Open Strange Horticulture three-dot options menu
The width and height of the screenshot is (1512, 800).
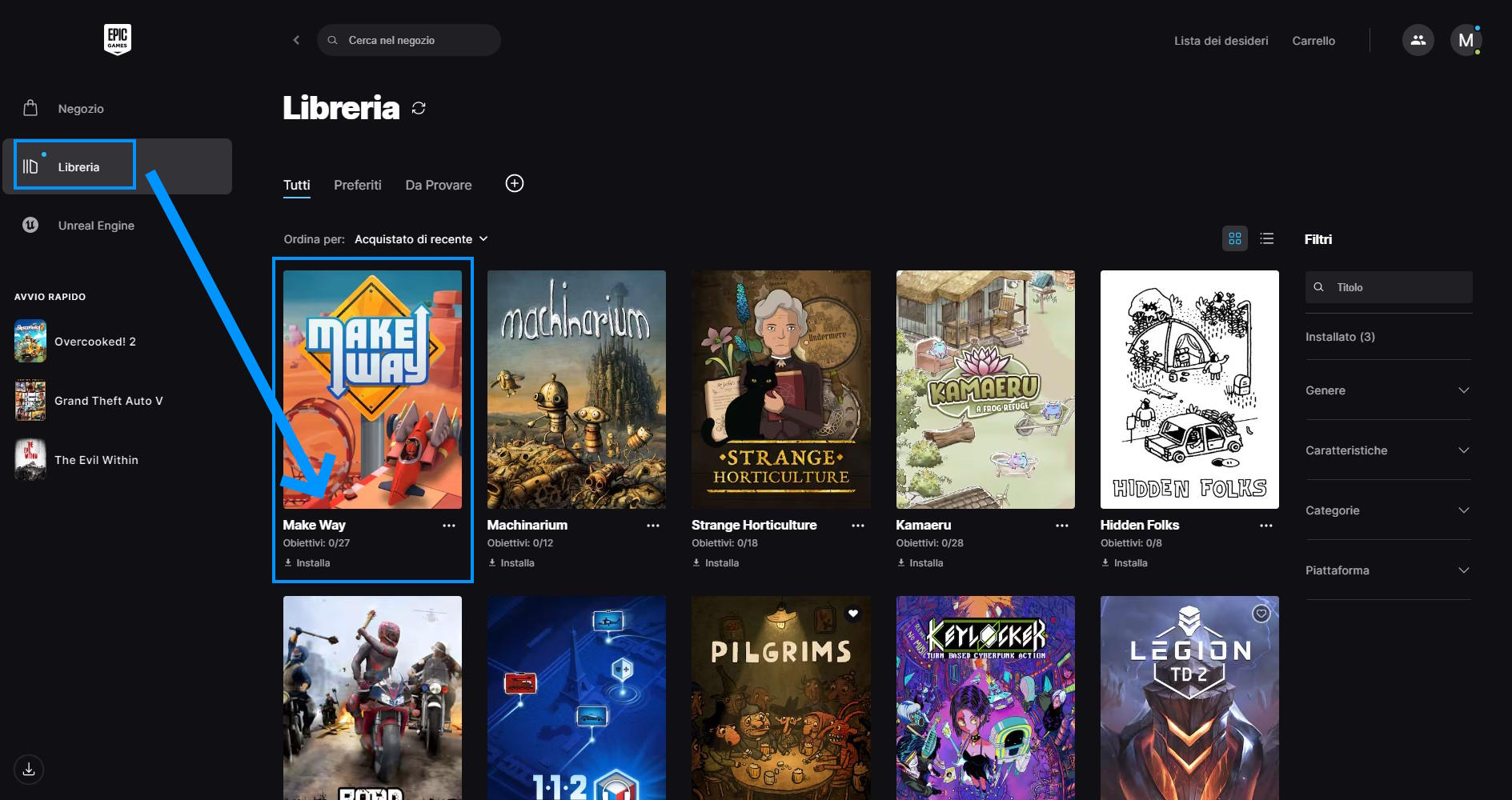pyautogui.click(x=858, y=526)
